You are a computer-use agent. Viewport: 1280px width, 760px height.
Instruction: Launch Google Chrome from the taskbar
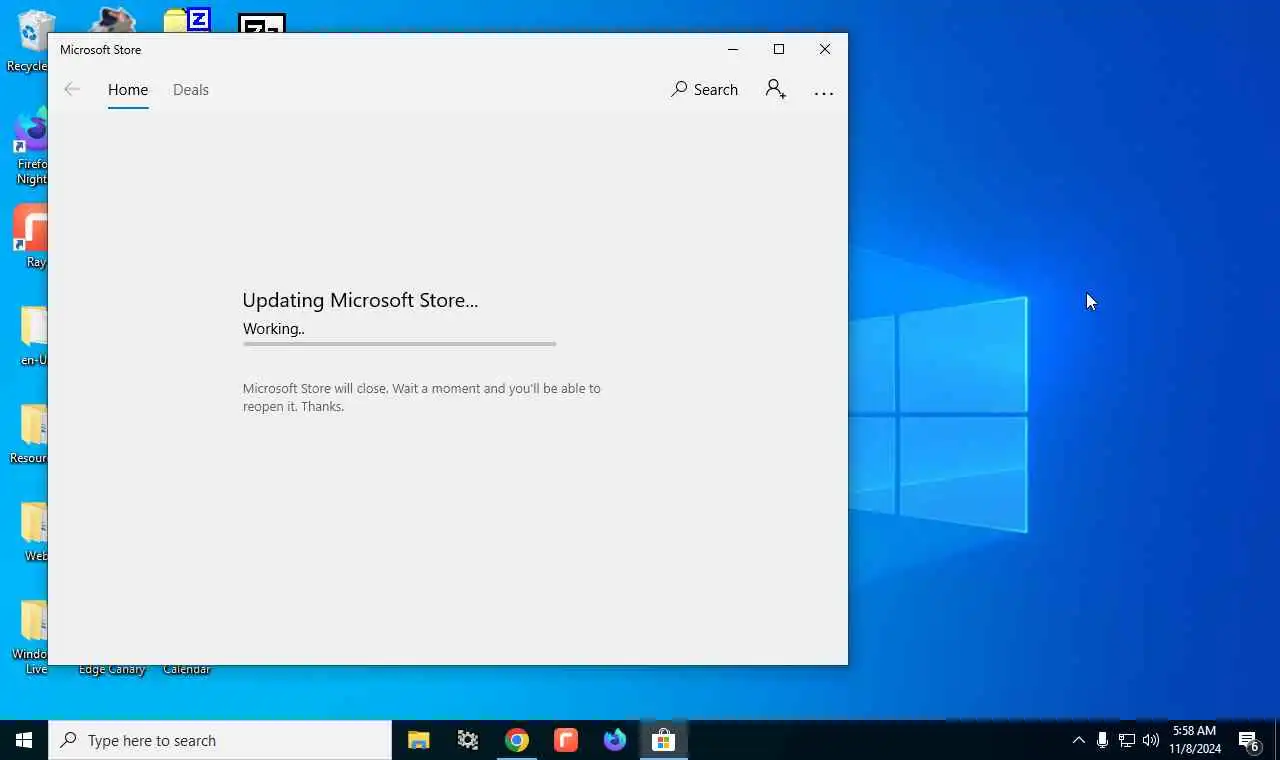click(517, 740)
